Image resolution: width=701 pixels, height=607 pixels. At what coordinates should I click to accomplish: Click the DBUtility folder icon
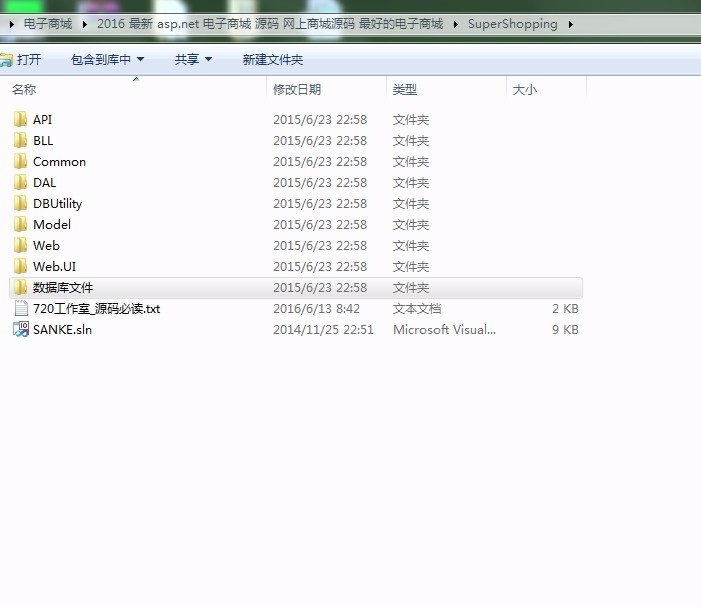coord(20,203)
